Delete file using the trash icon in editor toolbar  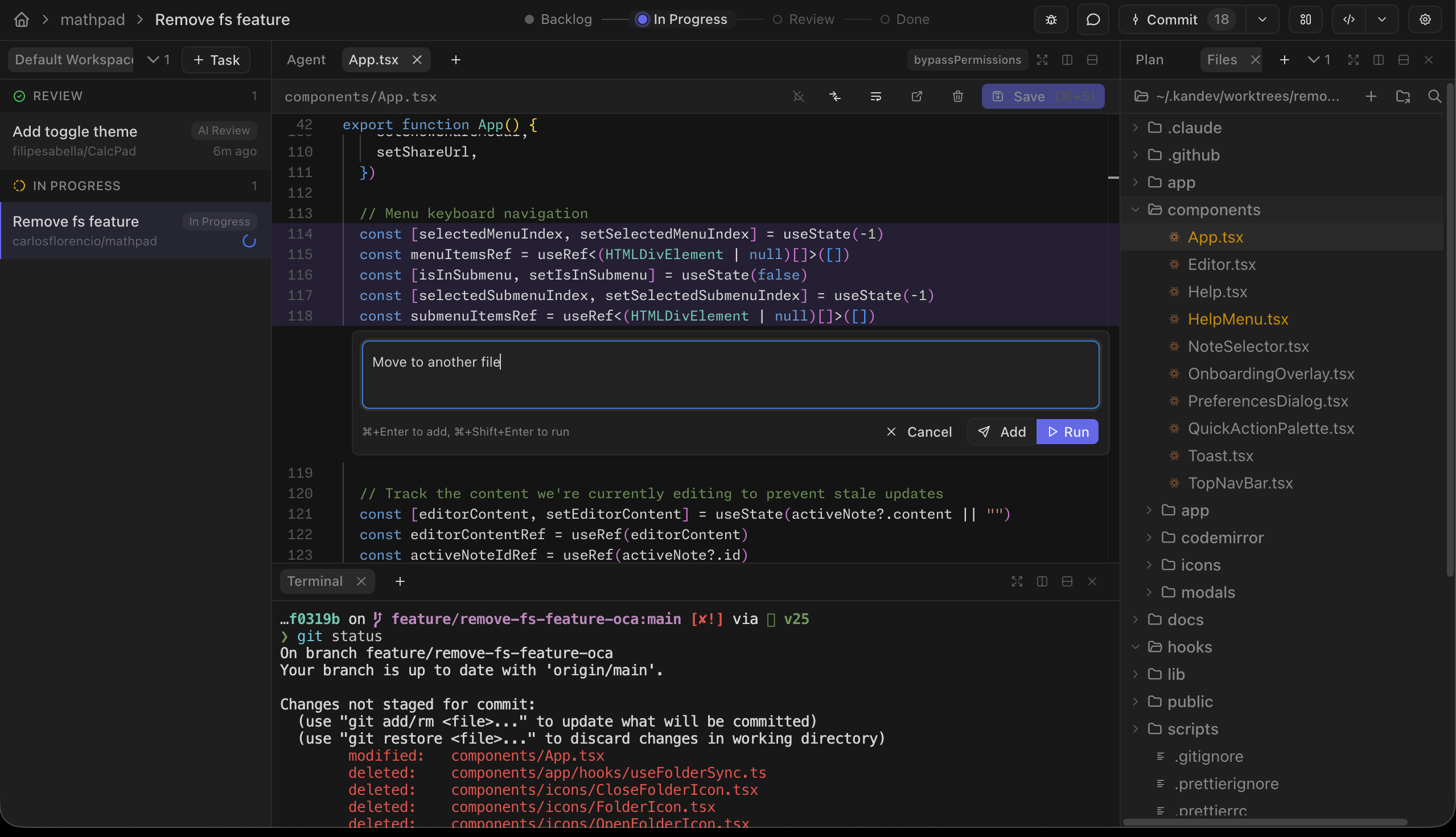click(x=958, y=96)
